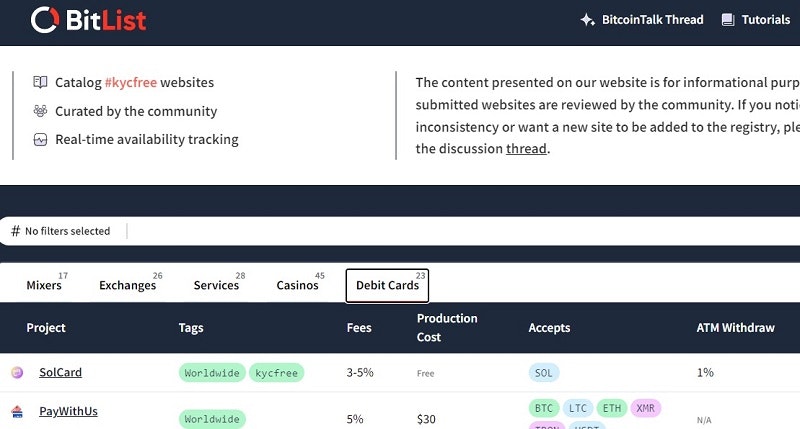Click the #kycfree hashtag text
Screen dimensions: 800x429
131,83
